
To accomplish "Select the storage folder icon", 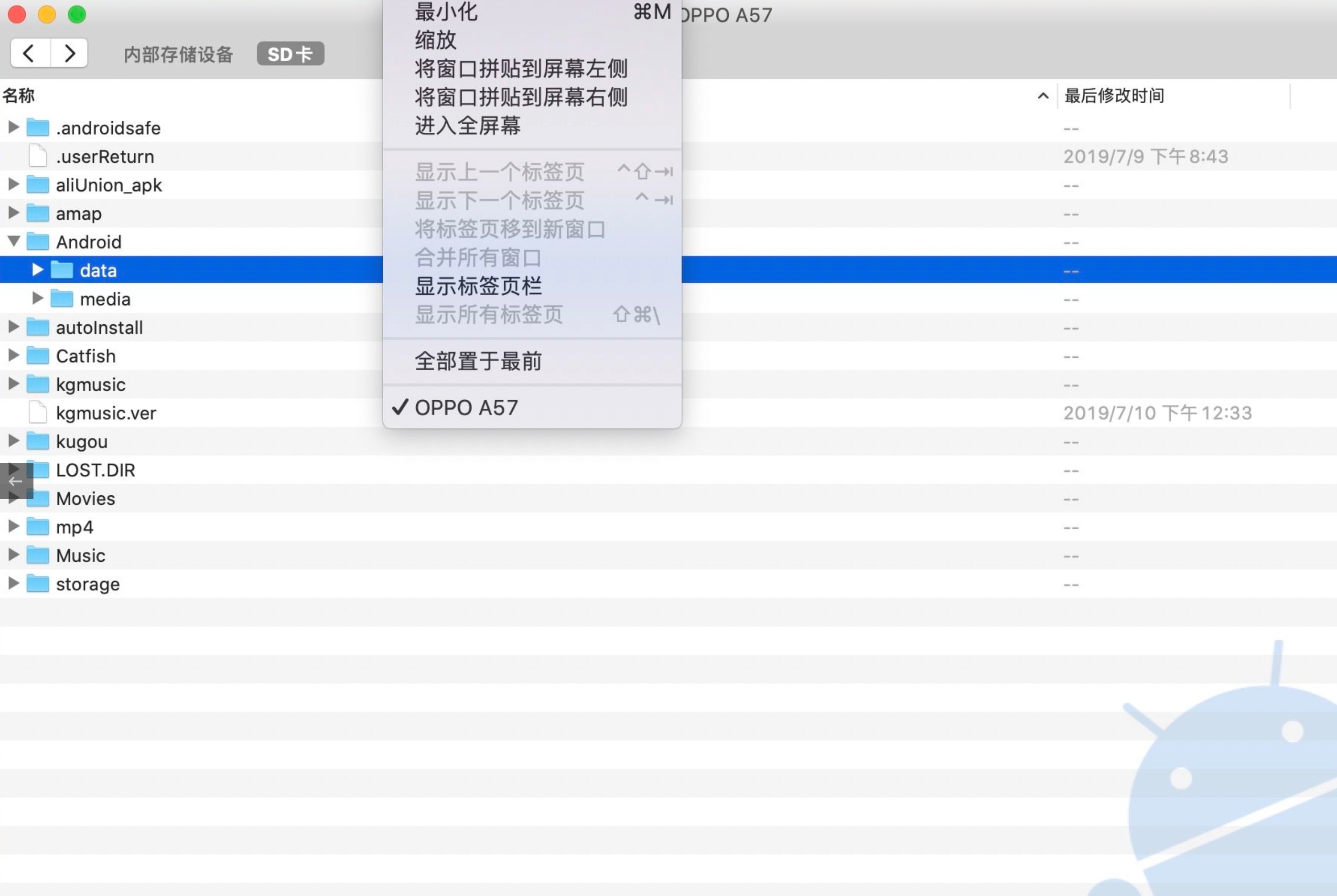I will coord(38,584).
